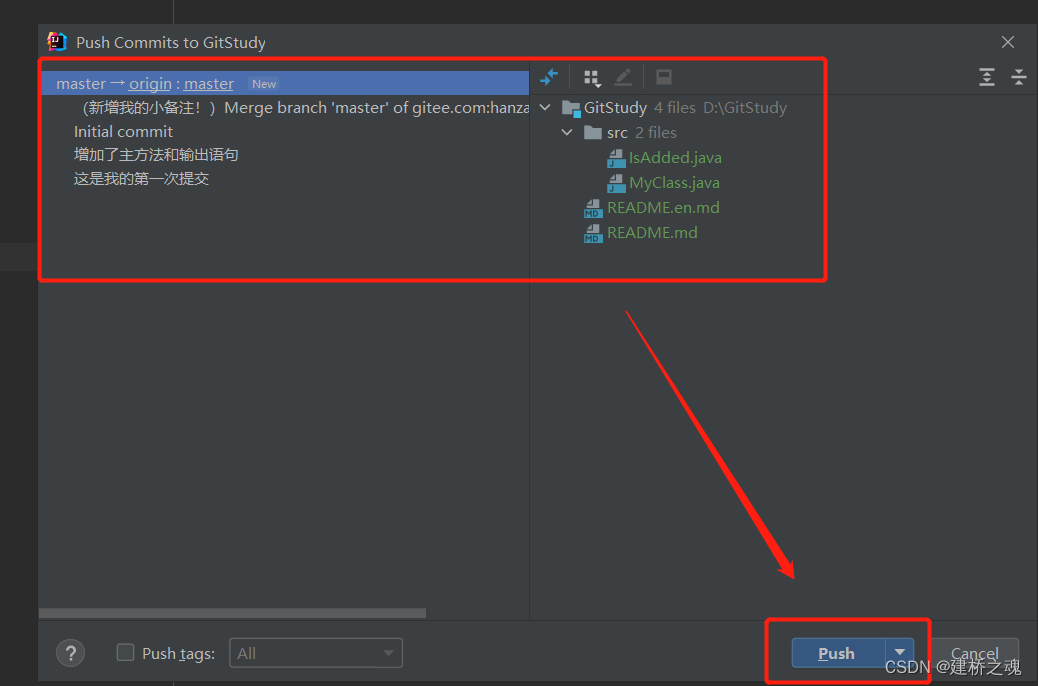Click the Expand All icon

pyautogui.click(x=986, y=77)
